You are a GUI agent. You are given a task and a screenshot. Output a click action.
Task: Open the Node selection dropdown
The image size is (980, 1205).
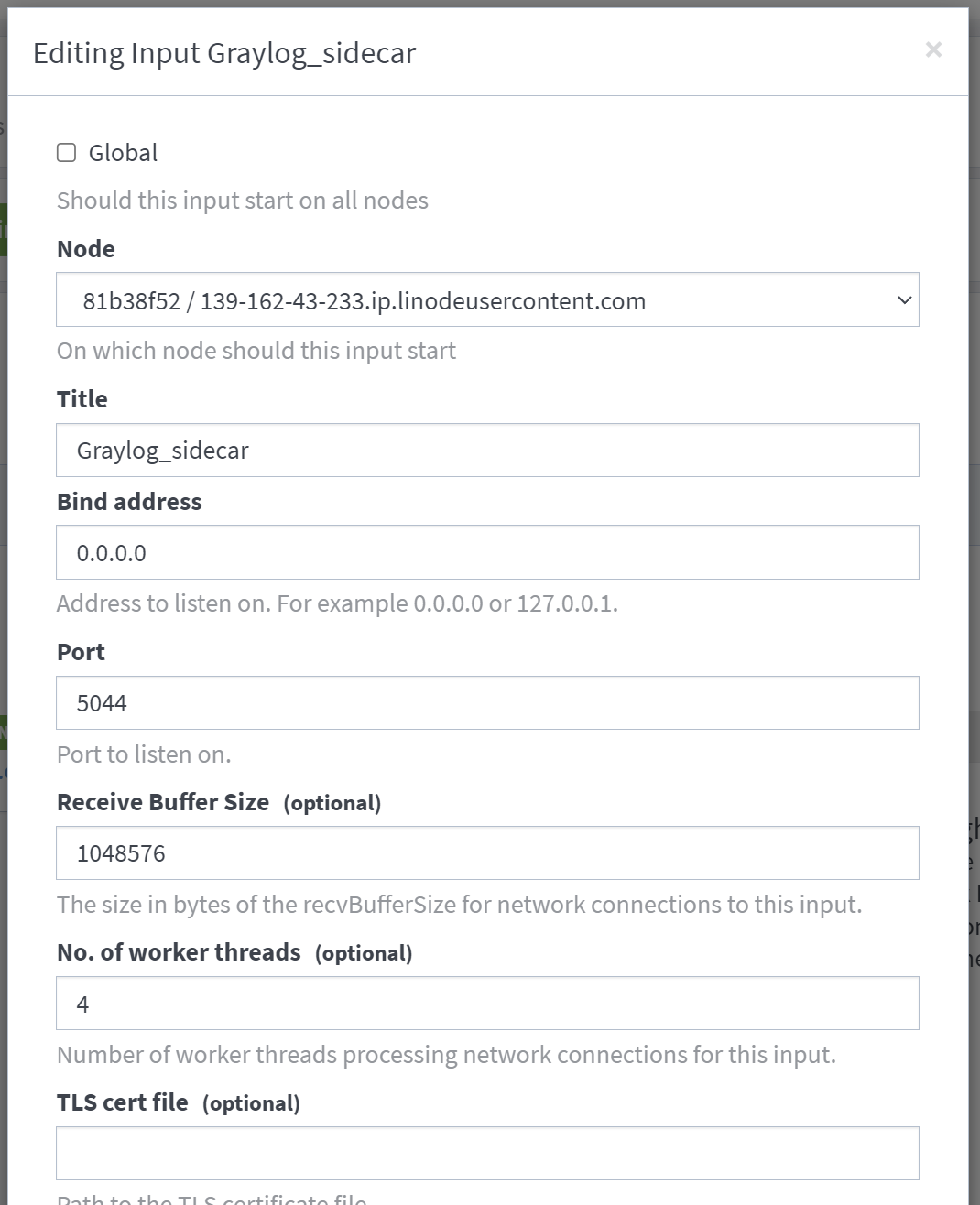pos(487,300)
